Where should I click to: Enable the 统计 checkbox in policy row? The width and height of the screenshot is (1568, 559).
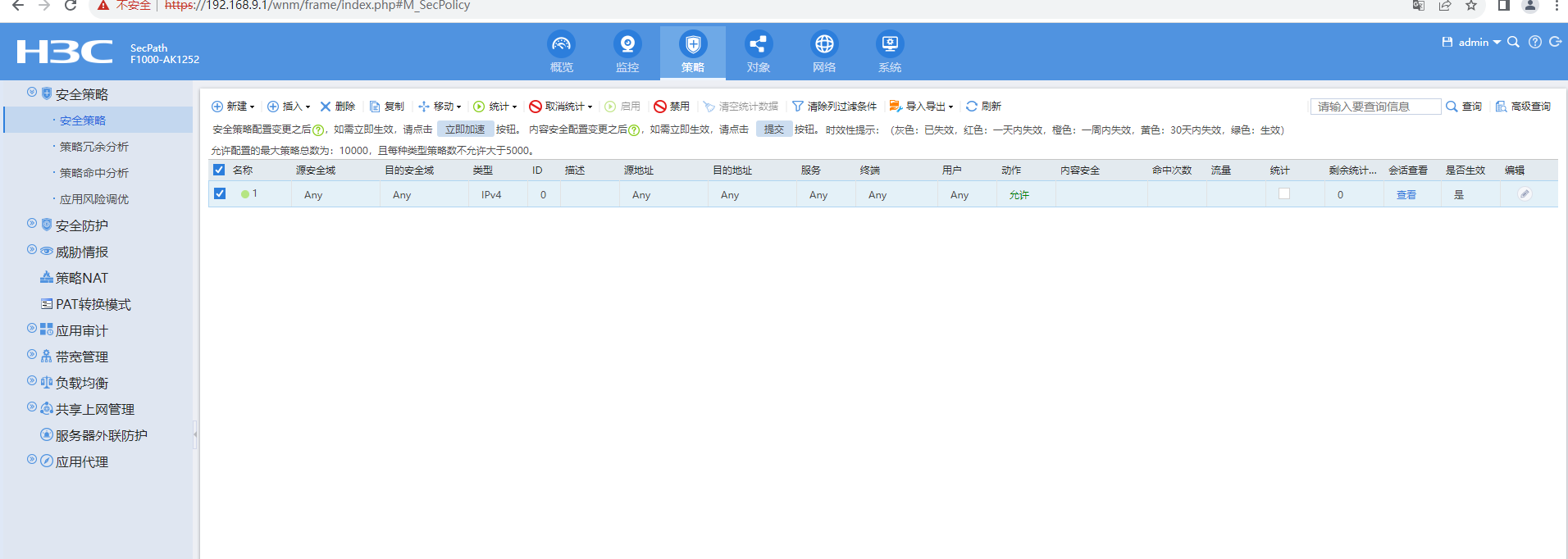(1284, 194)
